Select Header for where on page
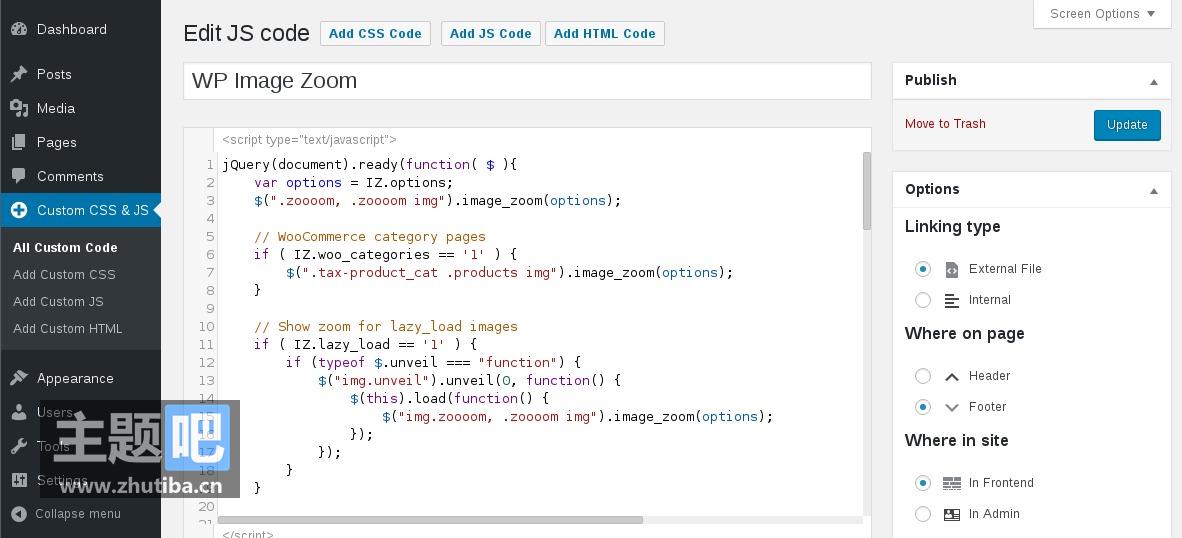1182x538 pixels. pos(923,376)
